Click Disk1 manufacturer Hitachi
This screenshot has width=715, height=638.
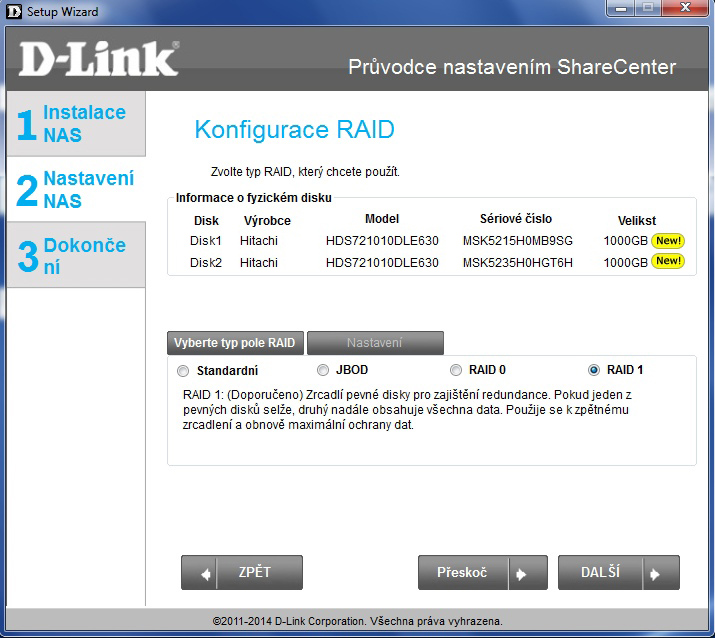point(259,241)
